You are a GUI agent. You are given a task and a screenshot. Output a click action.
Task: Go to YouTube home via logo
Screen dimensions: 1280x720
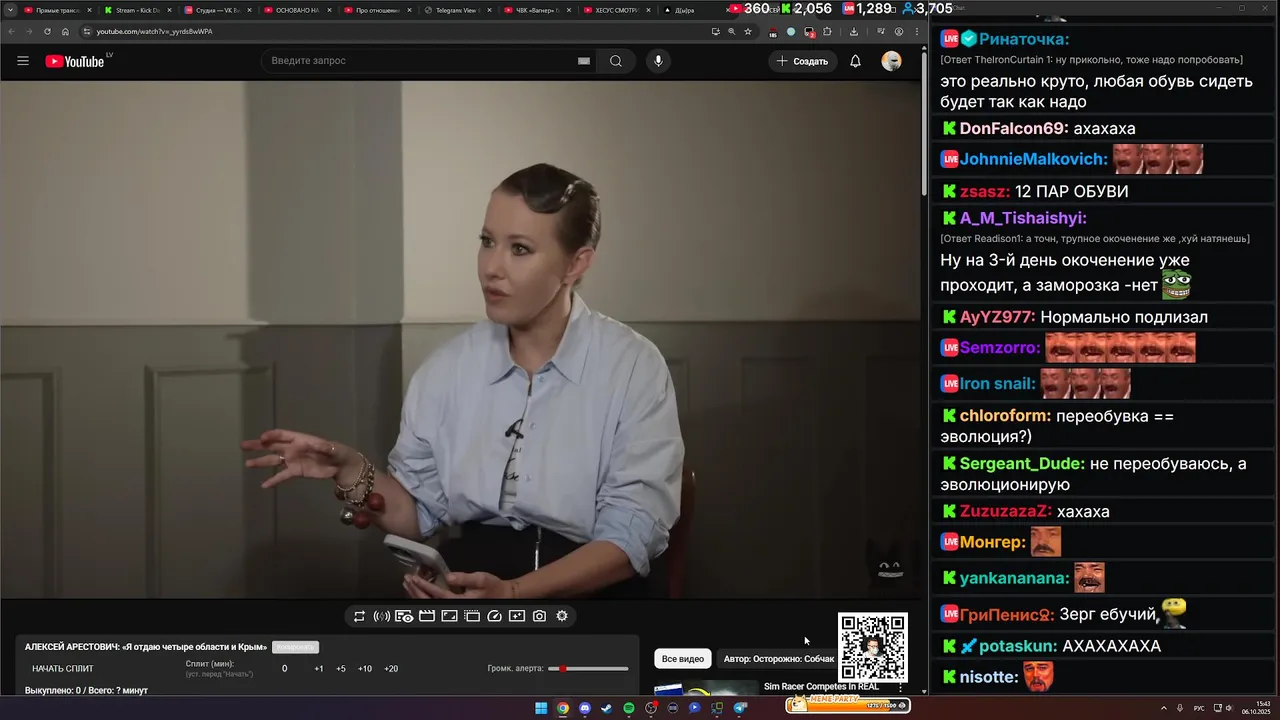(76, 61)
